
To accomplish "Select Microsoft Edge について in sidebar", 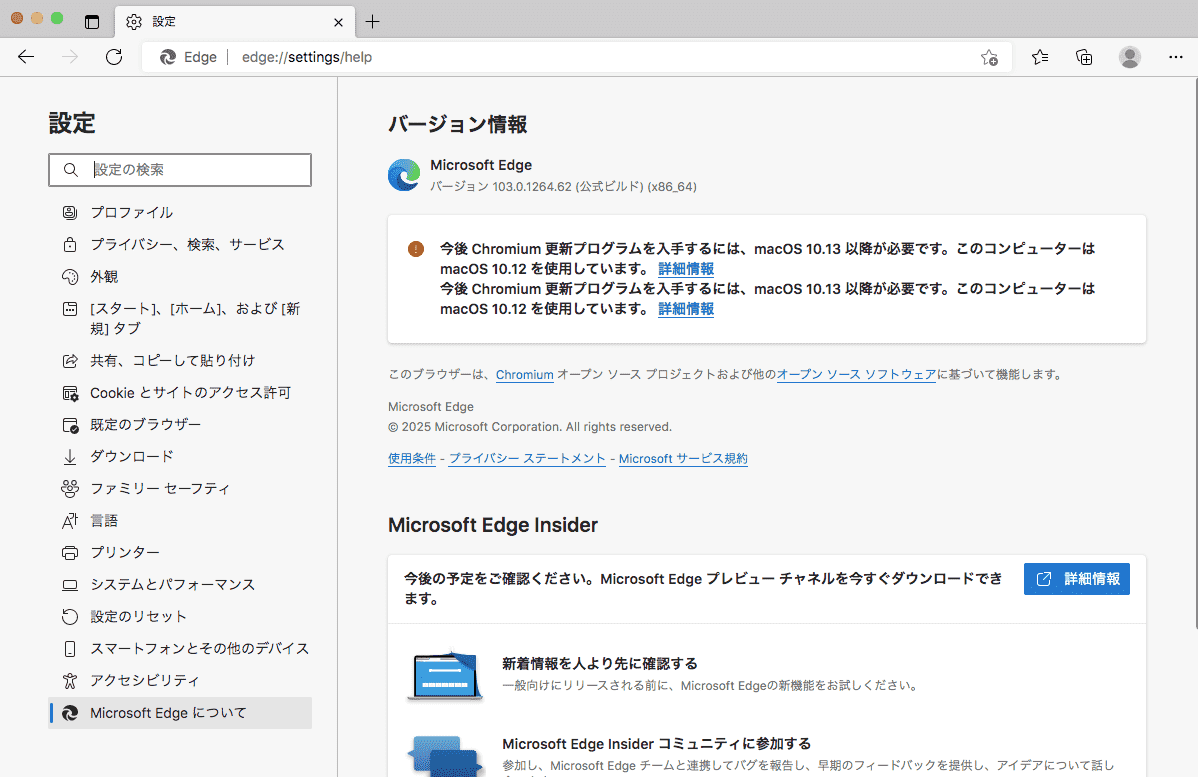I will click(x=180, y=713).
